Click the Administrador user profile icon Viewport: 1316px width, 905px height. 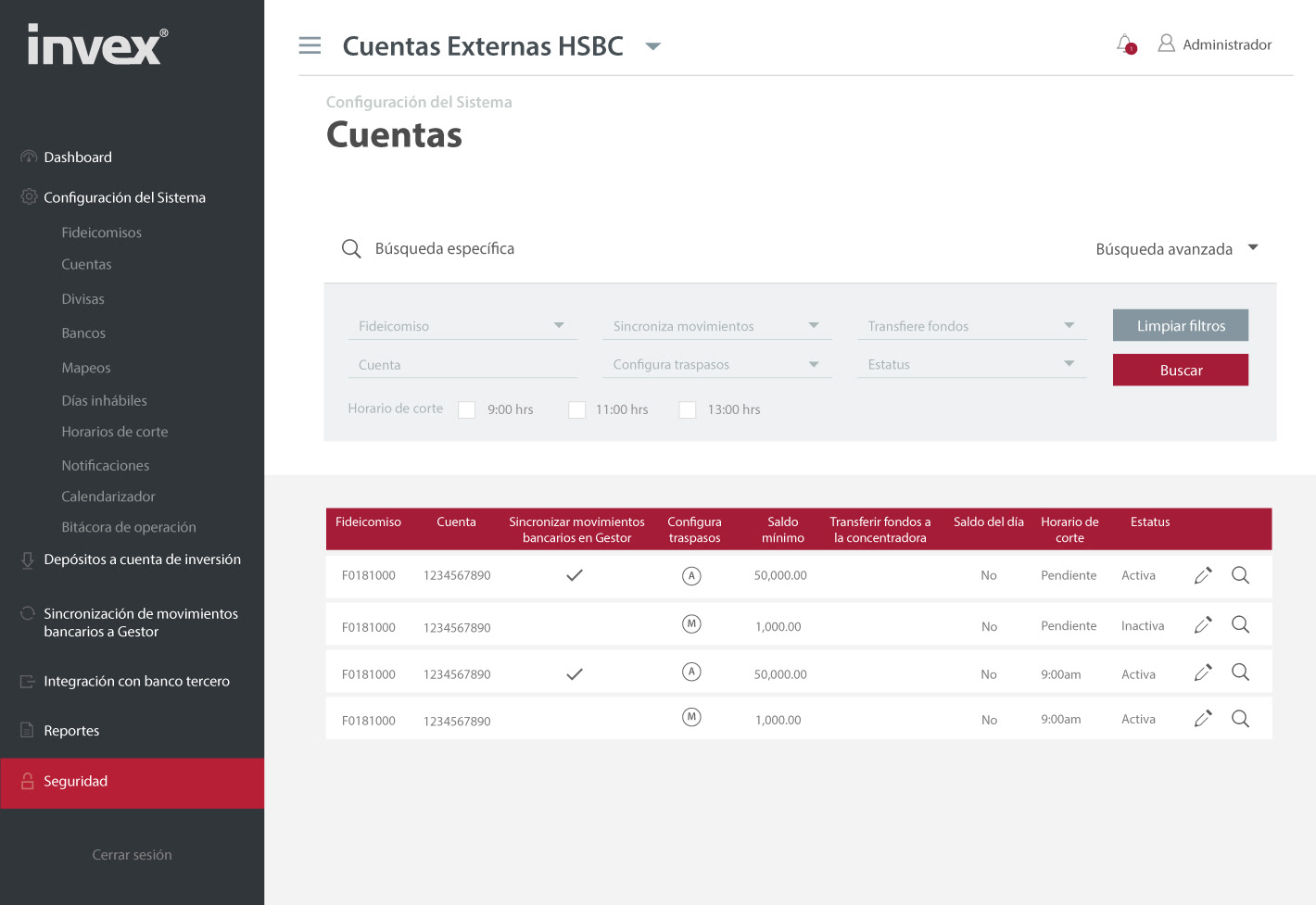pos(1166,44)
